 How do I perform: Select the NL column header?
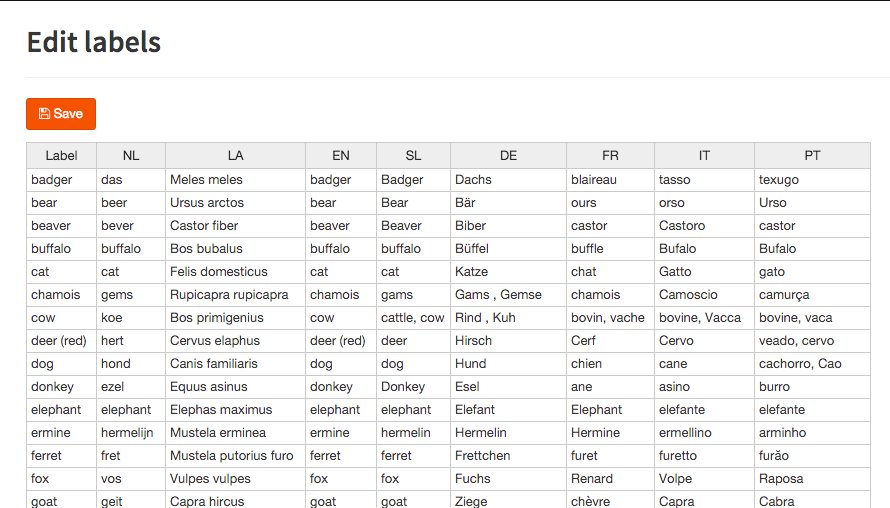coord(131,156)
